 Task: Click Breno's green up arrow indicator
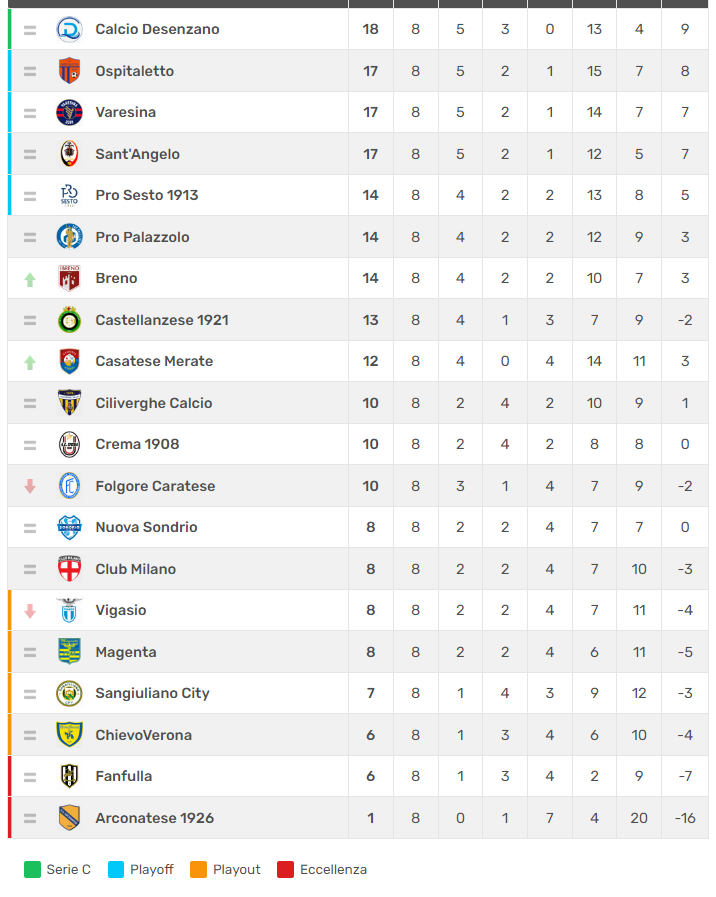[x=30, y=279]
